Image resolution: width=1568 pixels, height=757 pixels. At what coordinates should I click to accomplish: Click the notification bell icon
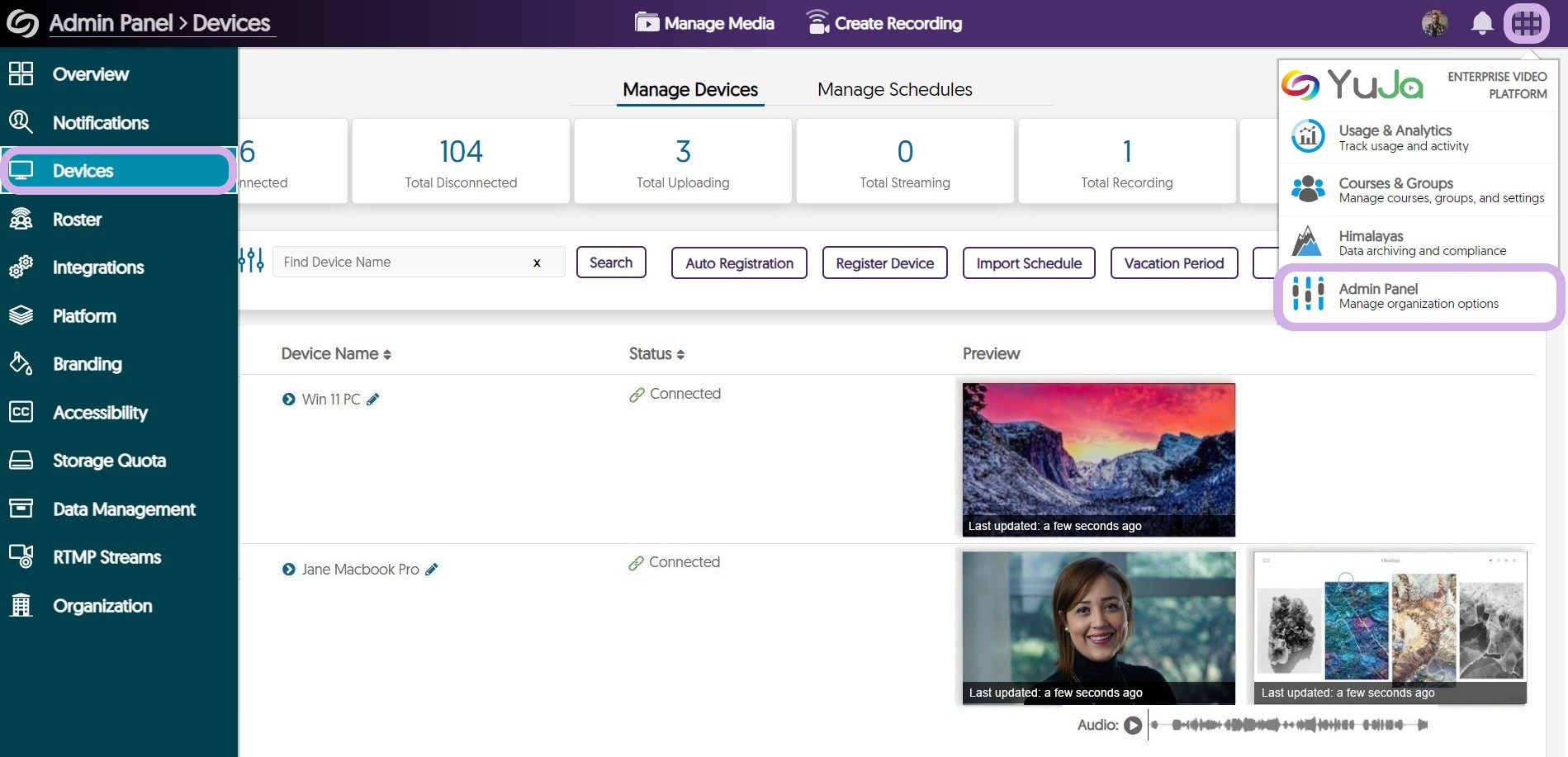(1482, 23)
